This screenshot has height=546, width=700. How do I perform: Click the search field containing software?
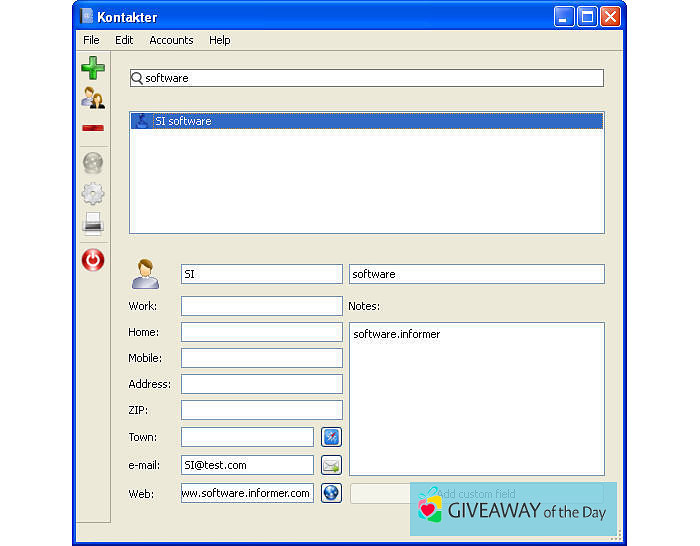tap(370, 78)
